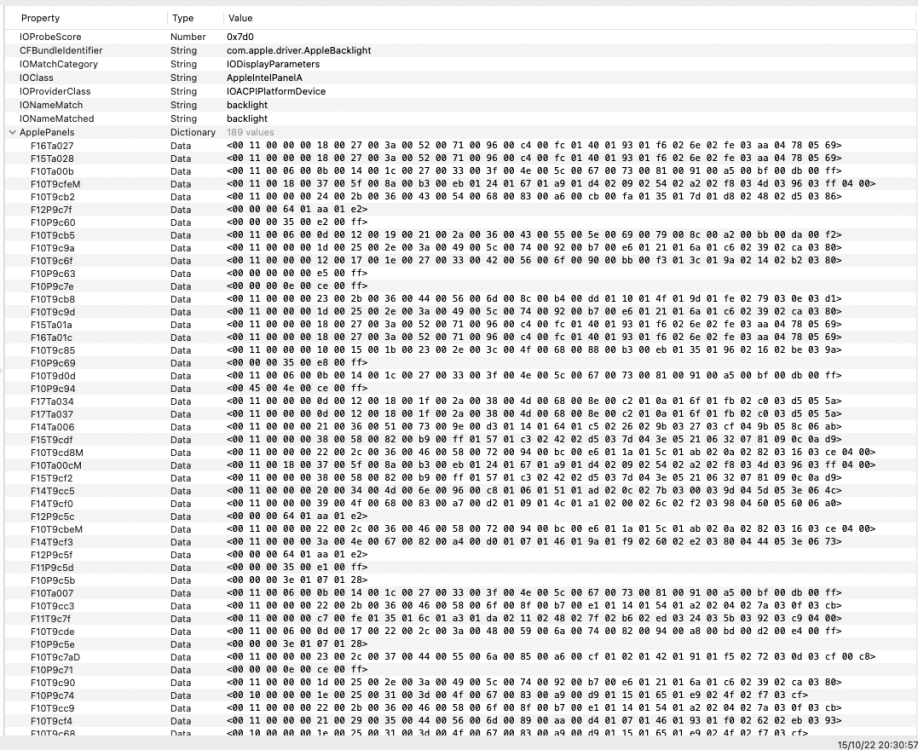Select the F14T9cf3 entry
Viewport: 918px width, 750px height.
tap(52, 542)
